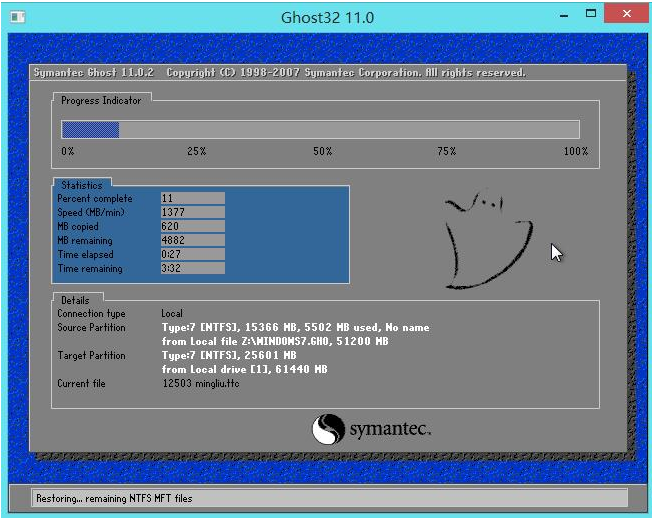Click the Symantec yin-yang logo

tap(328, 430)
